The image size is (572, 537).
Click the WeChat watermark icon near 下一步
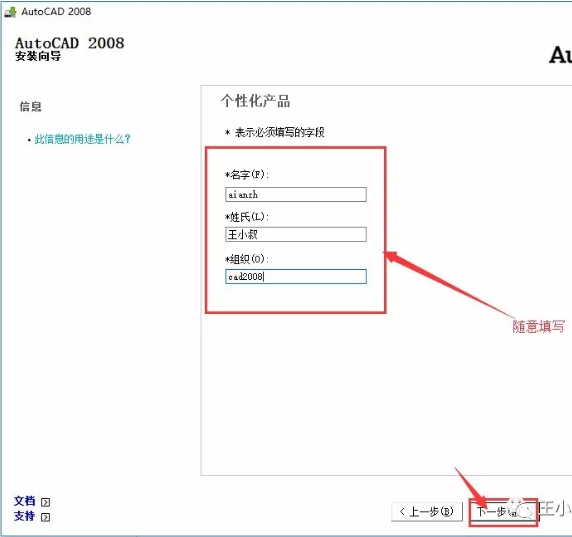point(520,509)
